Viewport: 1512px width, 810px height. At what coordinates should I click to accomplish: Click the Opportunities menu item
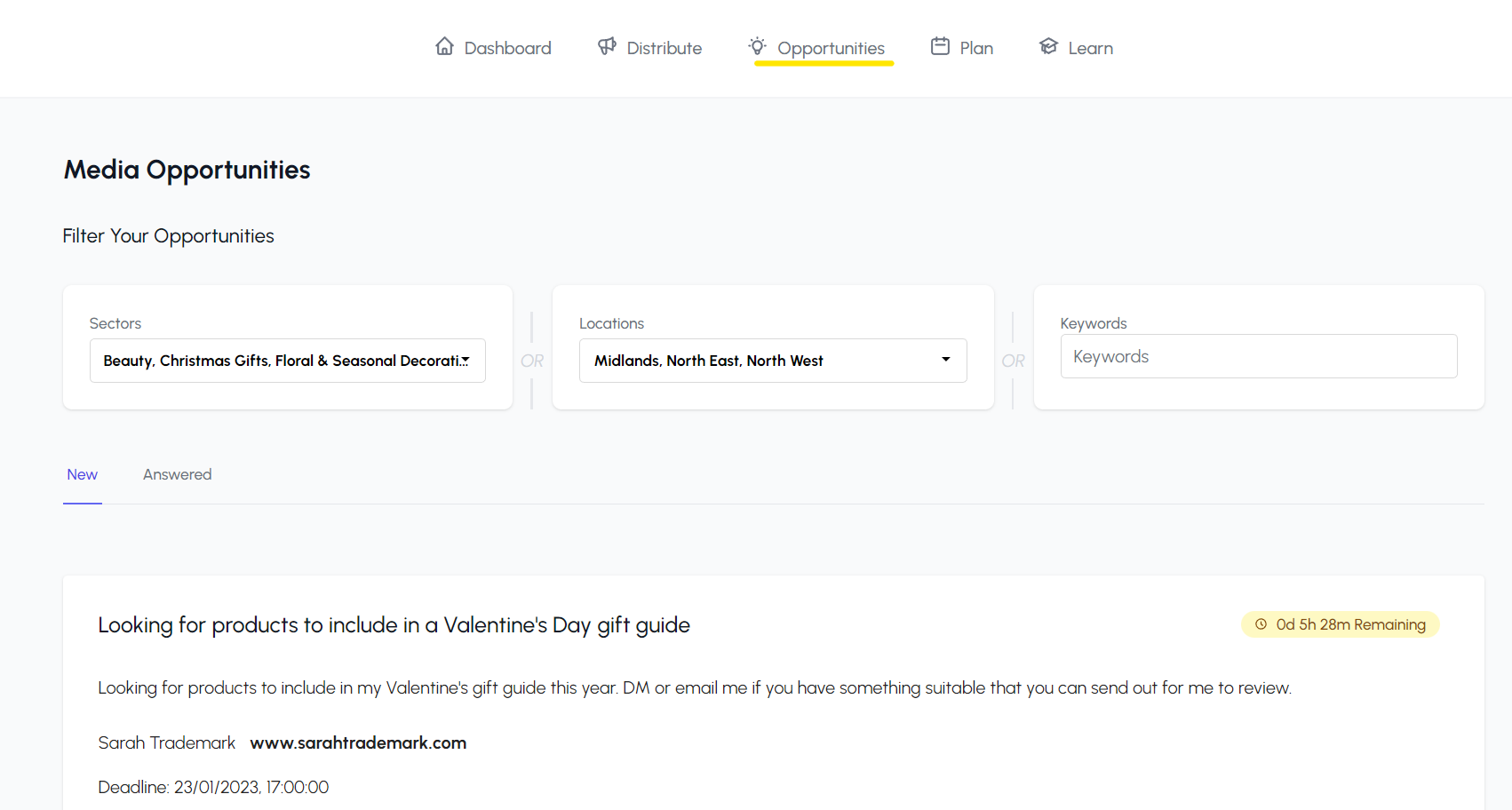point(830,48)
